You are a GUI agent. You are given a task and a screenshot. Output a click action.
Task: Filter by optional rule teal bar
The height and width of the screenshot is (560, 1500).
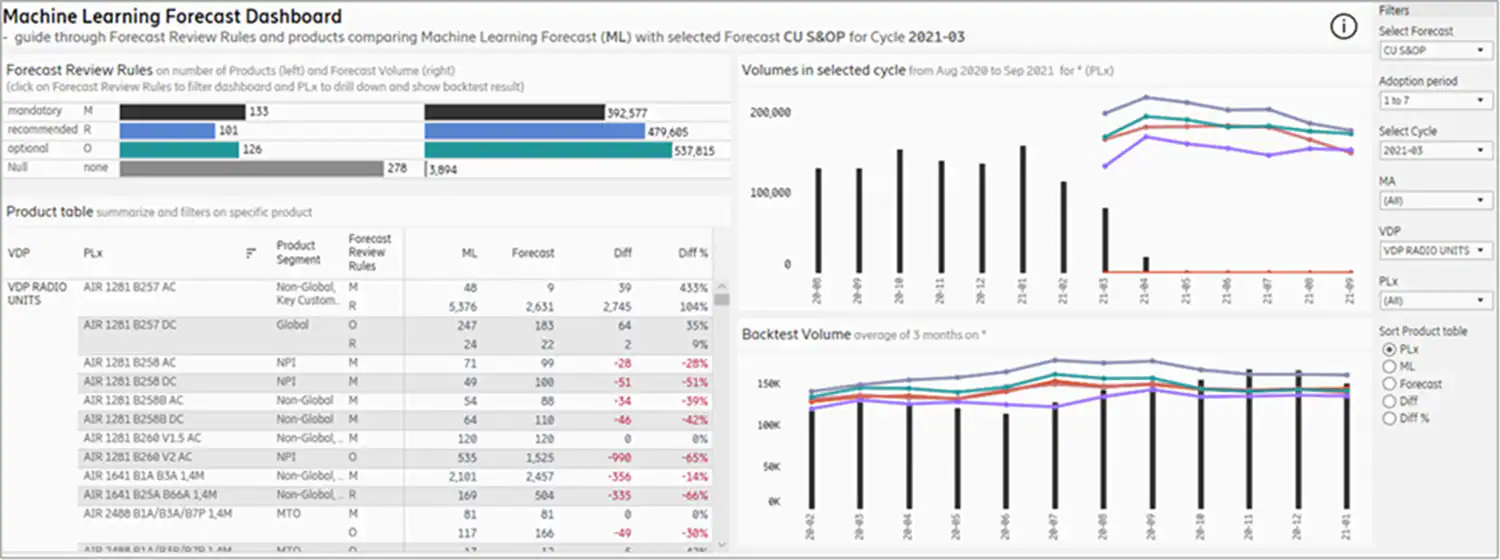178,149
